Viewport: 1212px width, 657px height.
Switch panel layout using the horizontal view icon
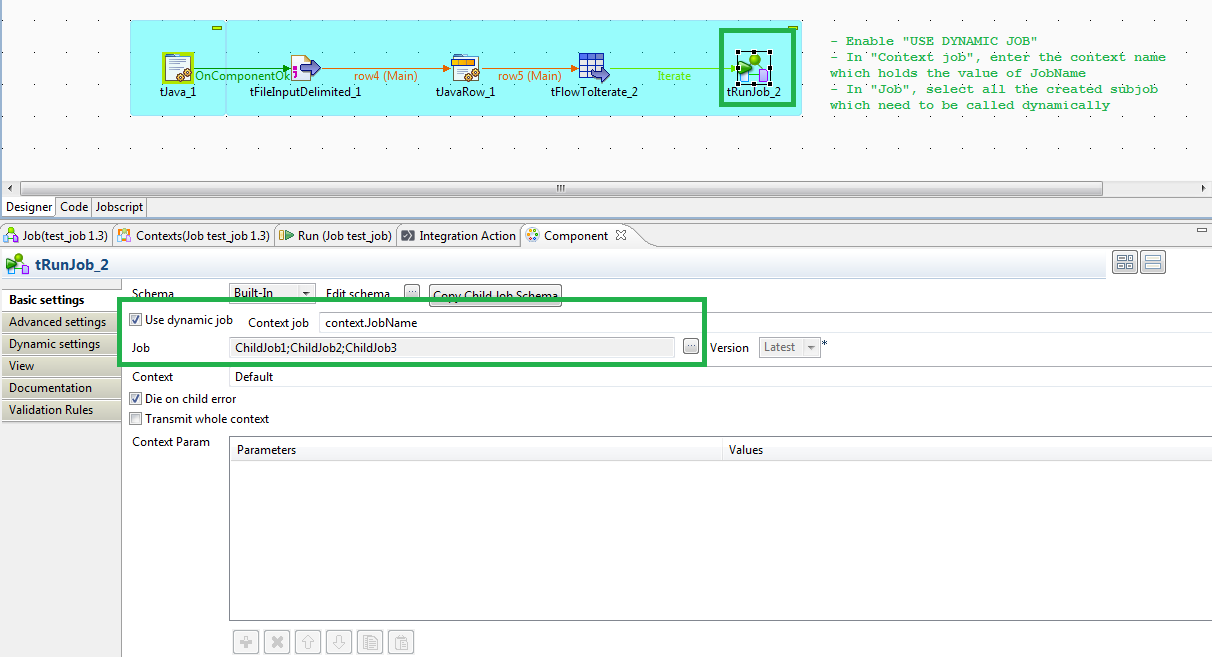(1152, 261)
